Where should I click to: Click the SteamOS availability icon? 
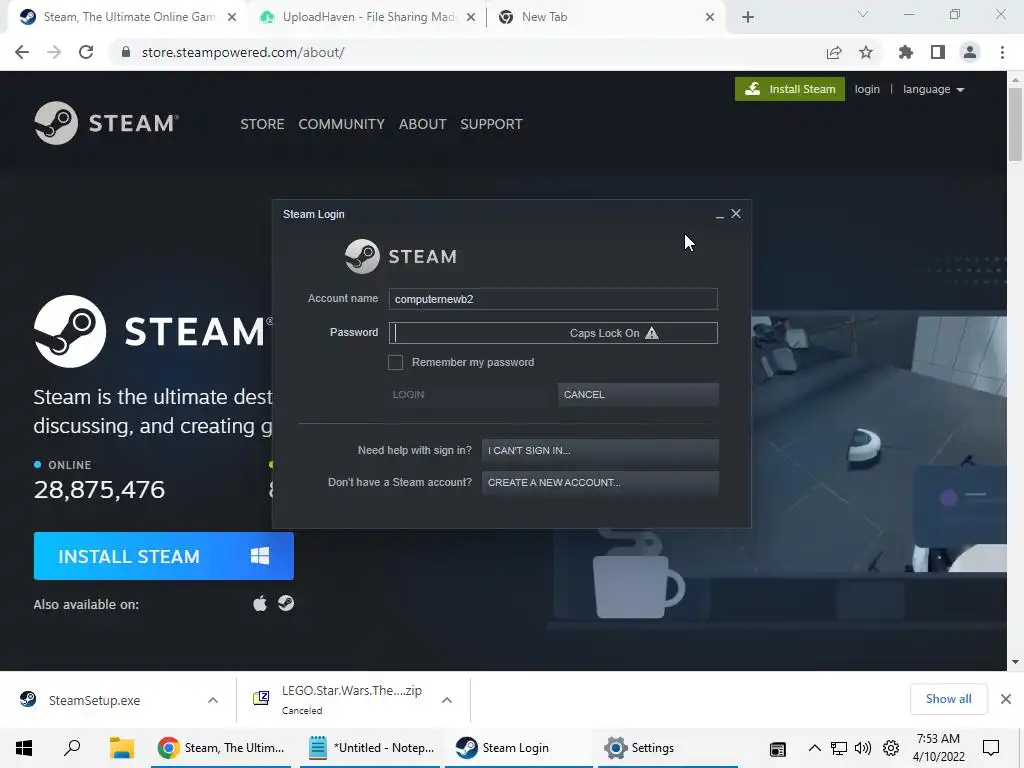(x=286, y=603)
